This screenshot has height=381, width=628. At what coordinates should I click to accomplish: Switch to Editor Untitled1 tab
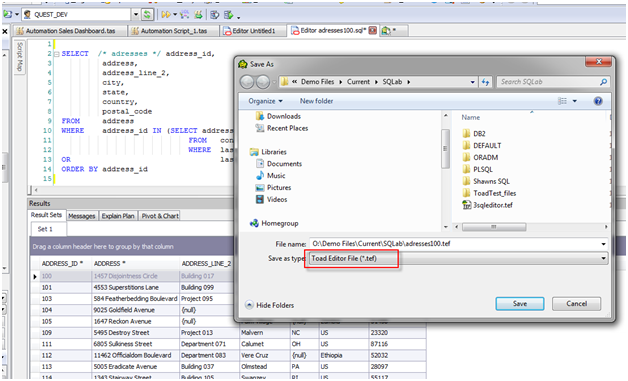pyautogui.click(x=254, y=31)
